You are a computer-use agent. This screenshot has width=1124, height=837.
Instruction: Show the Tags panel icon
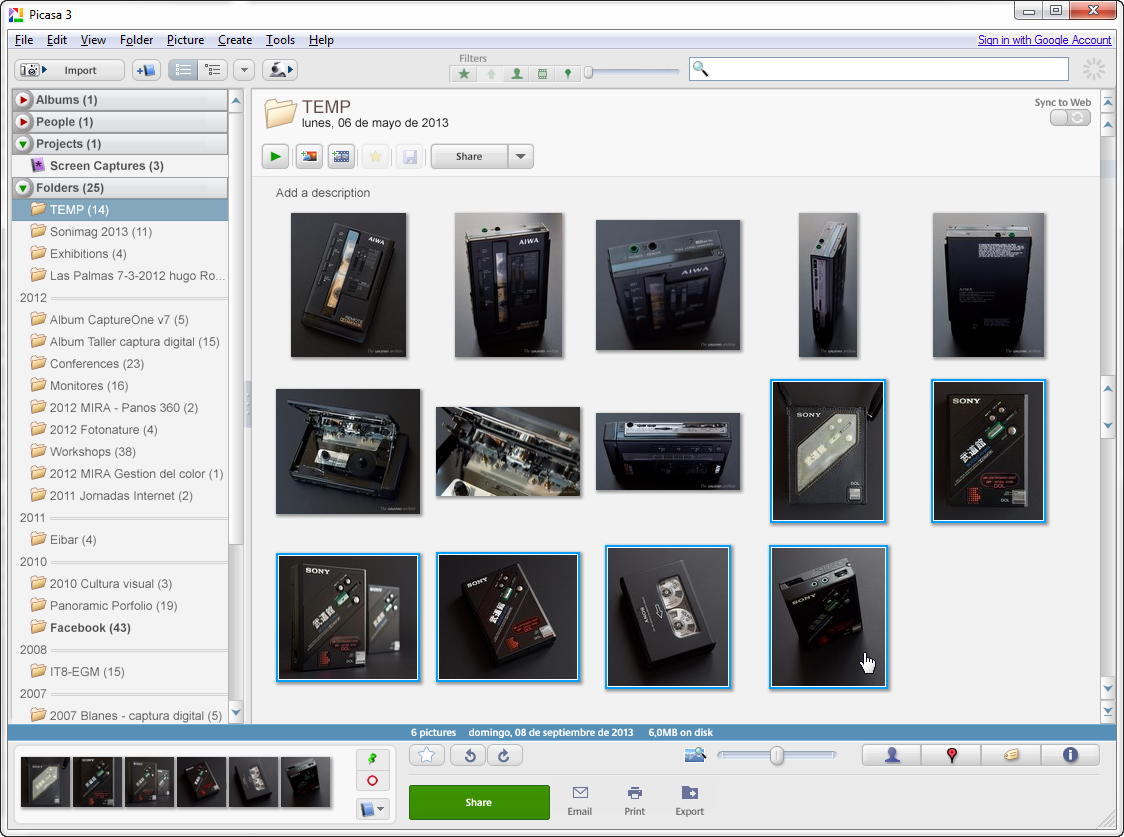coord(1011,755)
